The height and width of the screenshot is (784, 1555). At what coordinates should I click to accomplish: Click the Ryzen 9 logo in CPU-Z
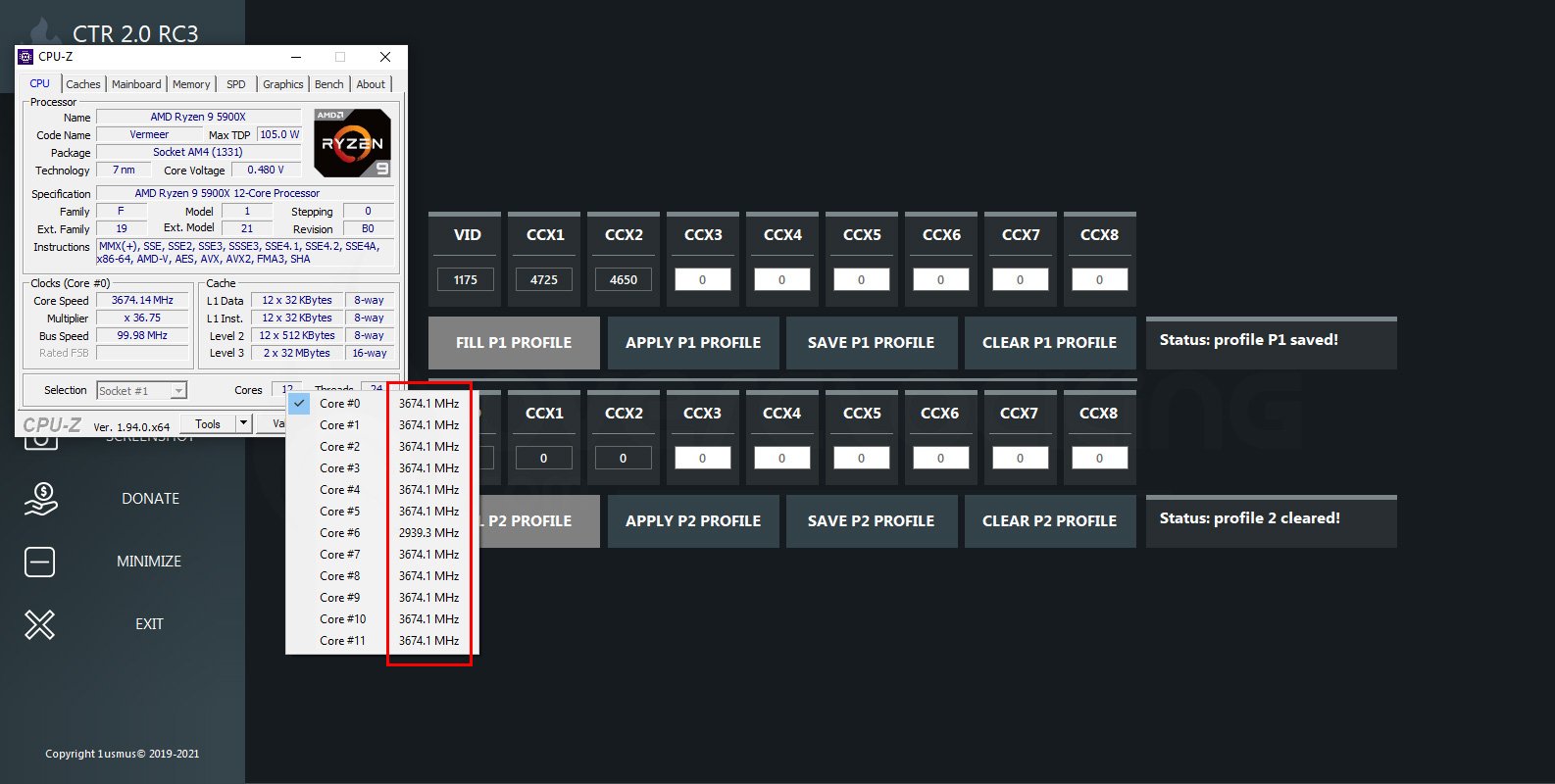tap(352, 143)
